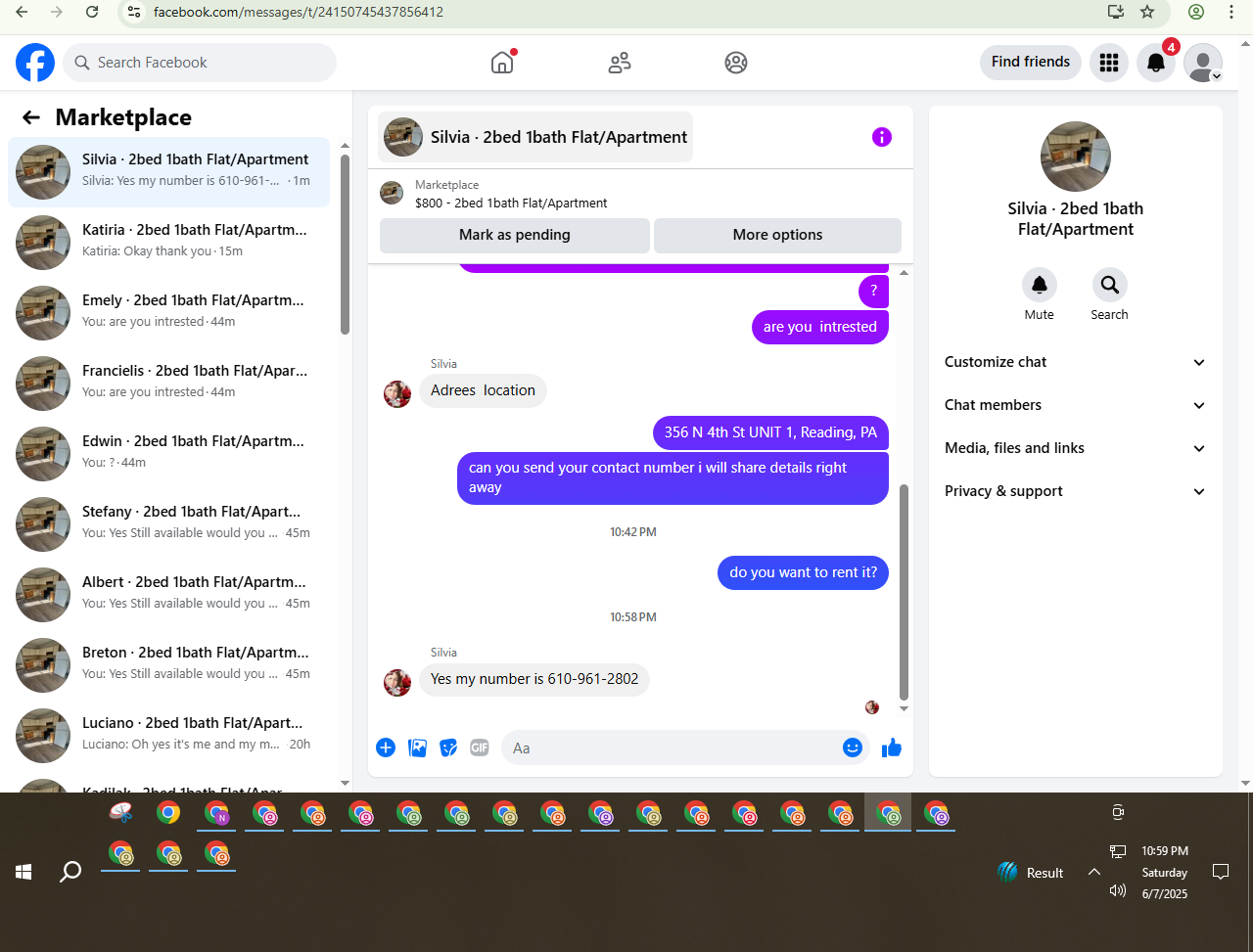1253x952 pixels.
Task: Open Luciano's conversation in the list
Action: click(168, 735)
